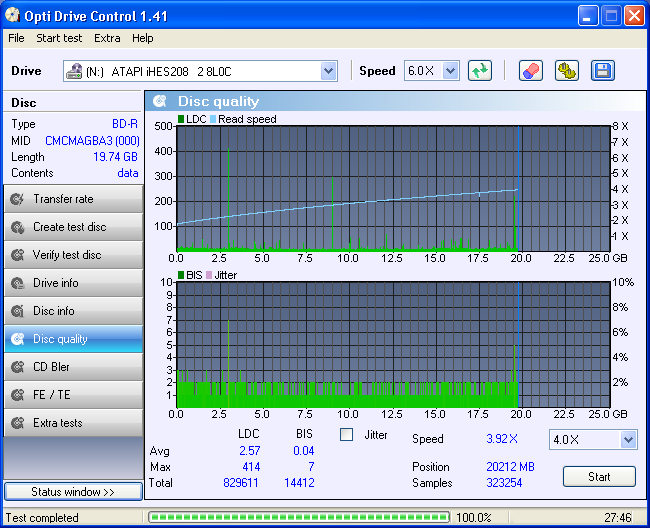Click inside the LDC read speed graph
The image size is (650, 528).
393,189
